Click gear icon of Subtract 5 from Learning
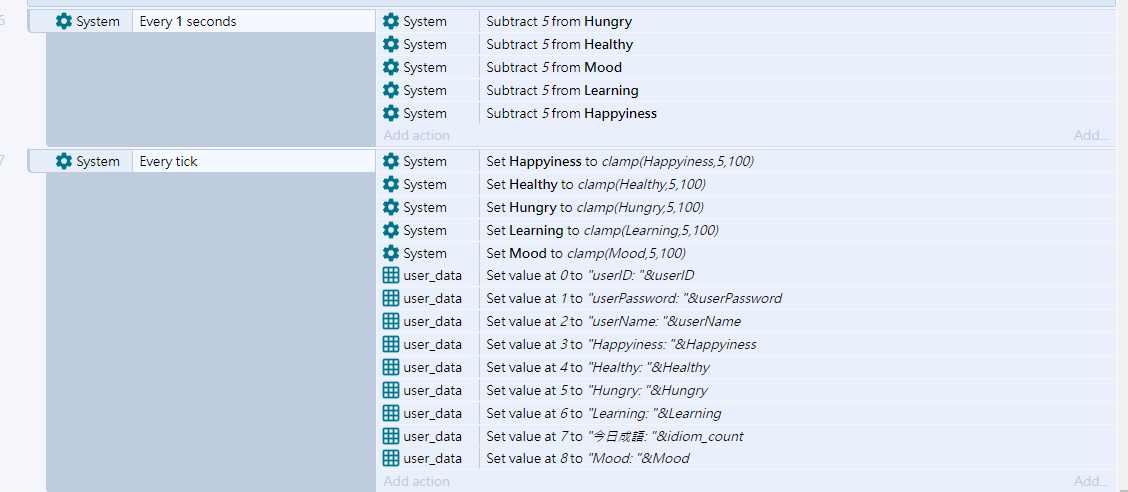 pyautogui.click(x=391, y=91)
